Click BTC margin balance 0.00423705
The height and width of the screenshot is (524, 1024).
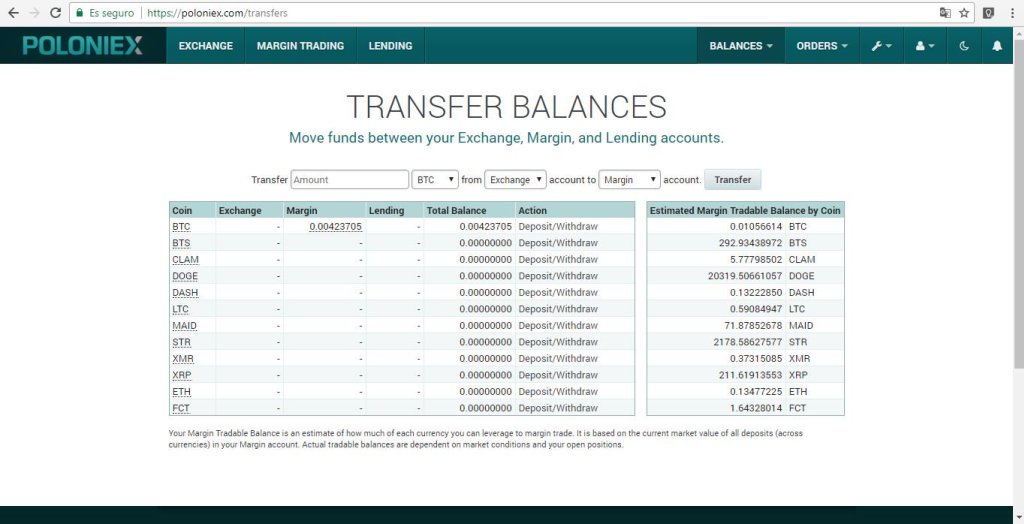[x=336, y=227]
